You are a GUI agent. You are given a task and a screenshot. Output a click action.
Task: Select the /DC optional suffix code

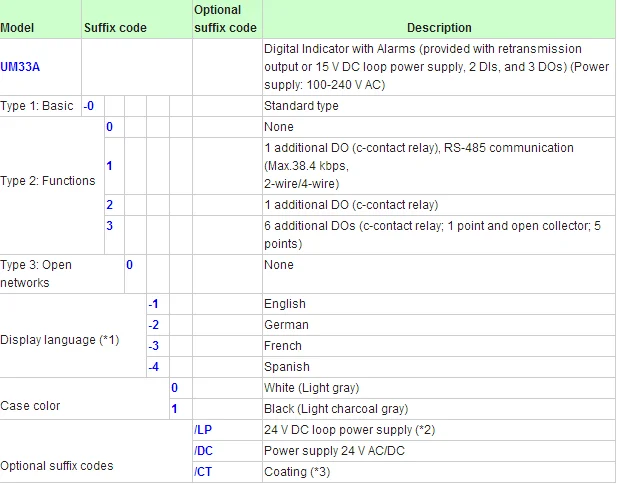pyautogui.click(x=202, y=450)
